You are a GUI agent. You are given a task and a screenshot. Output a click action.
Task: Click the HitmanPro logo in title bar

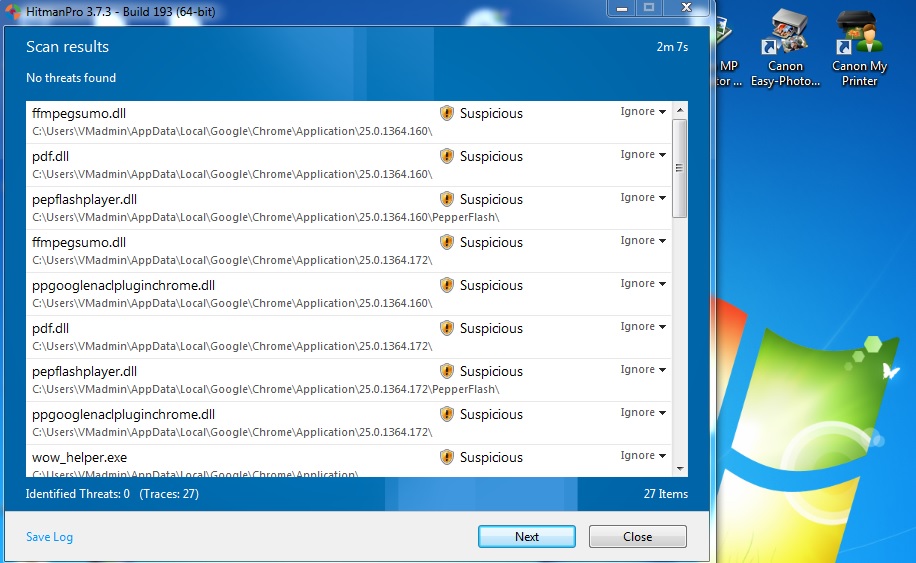click(13, 11)
